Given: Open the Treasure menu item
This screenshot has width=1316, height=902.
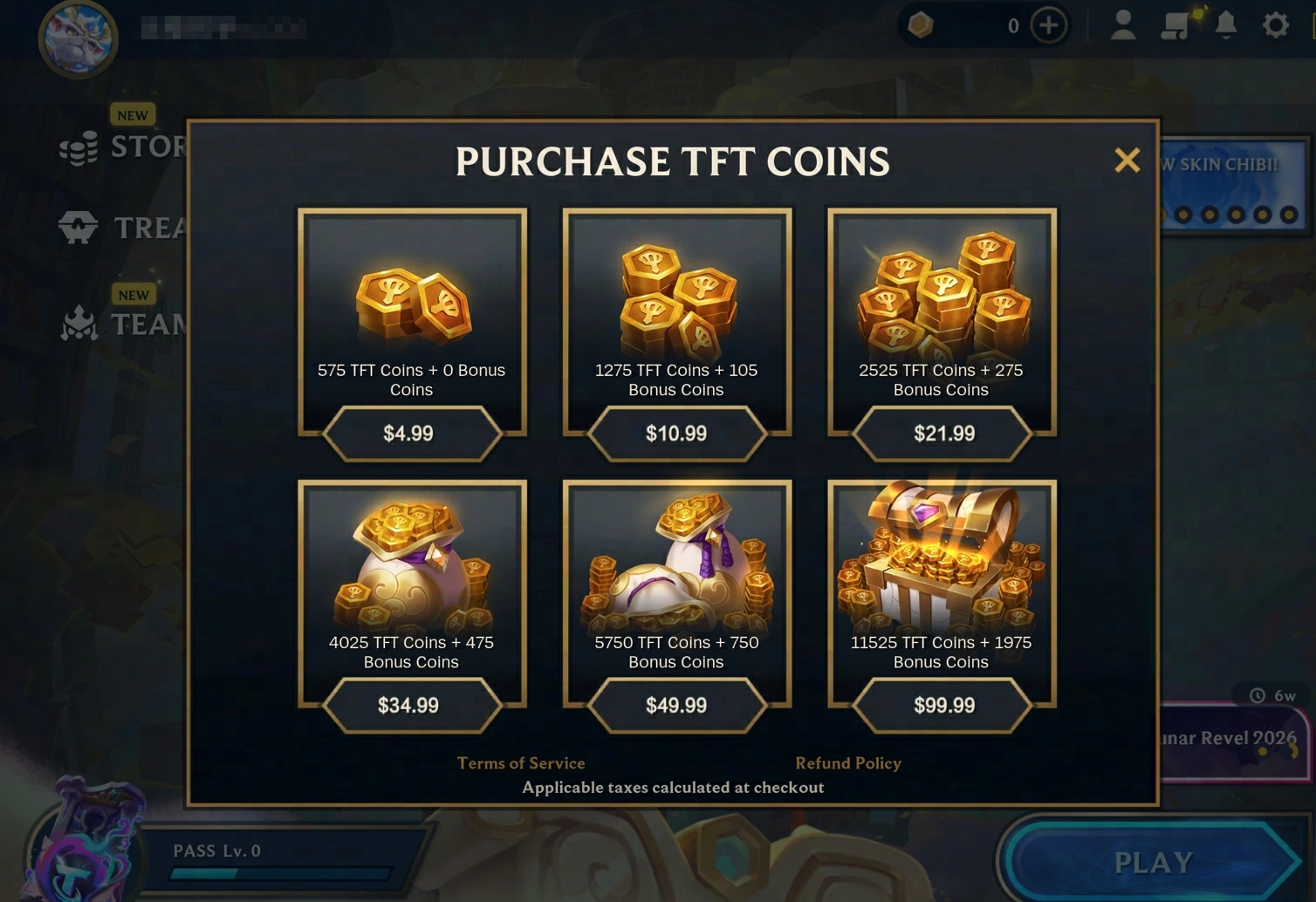Looking at the screenshot, I should click(122, 228).
